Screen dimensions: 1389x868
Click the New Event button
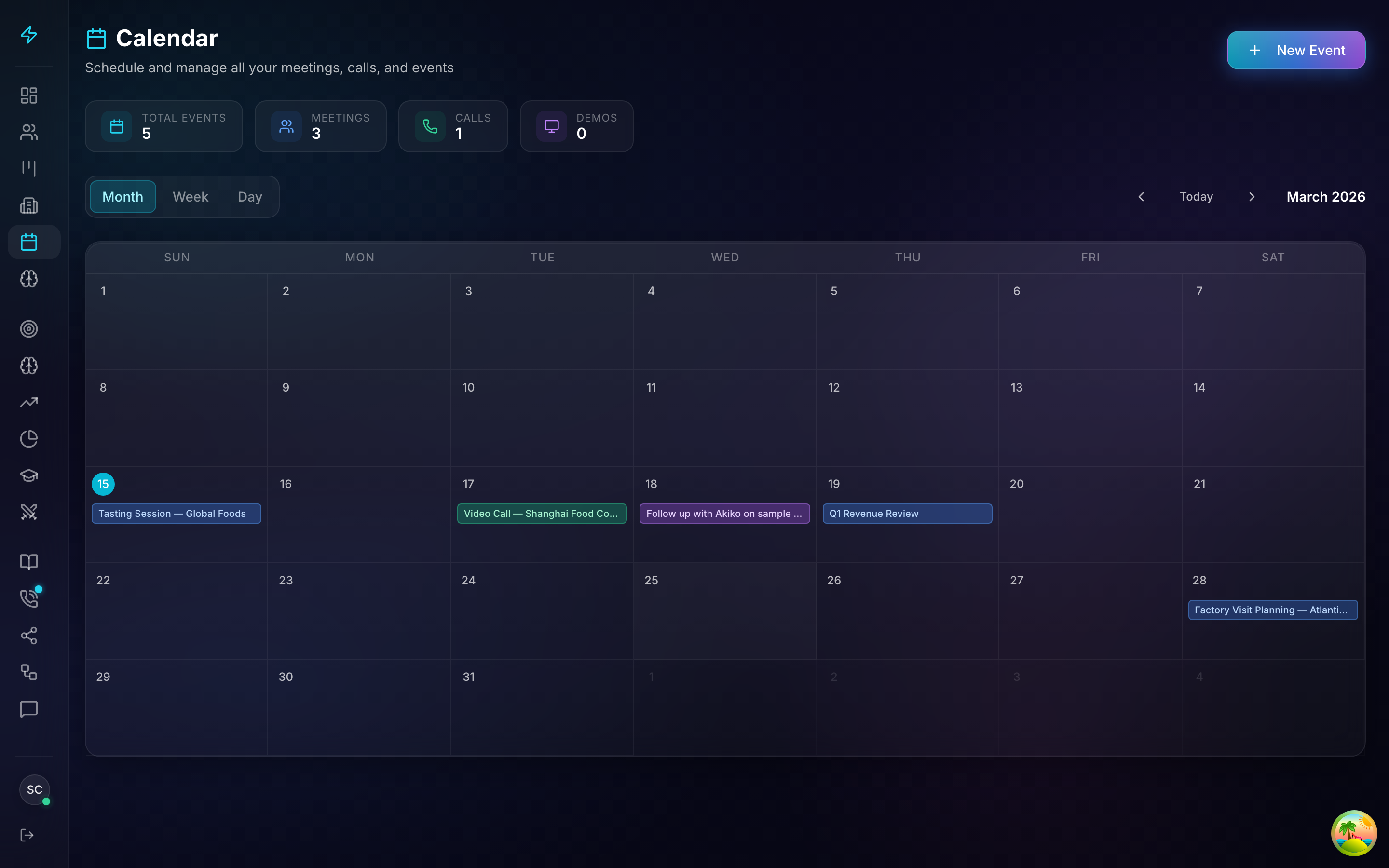[x=1296, y=50]
